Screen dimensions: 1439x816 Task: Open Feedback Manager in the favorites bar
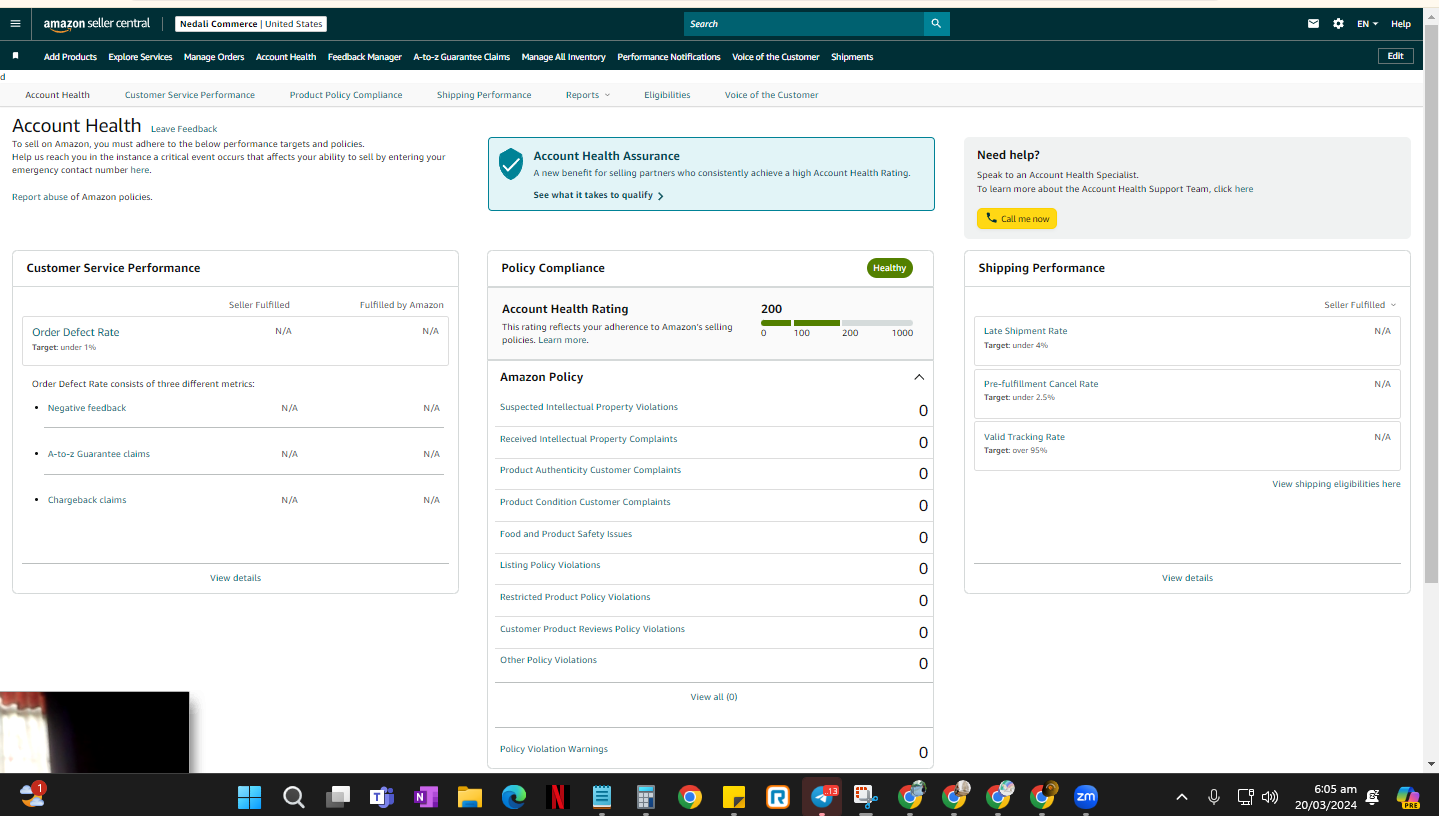click(x=365, y=57)
